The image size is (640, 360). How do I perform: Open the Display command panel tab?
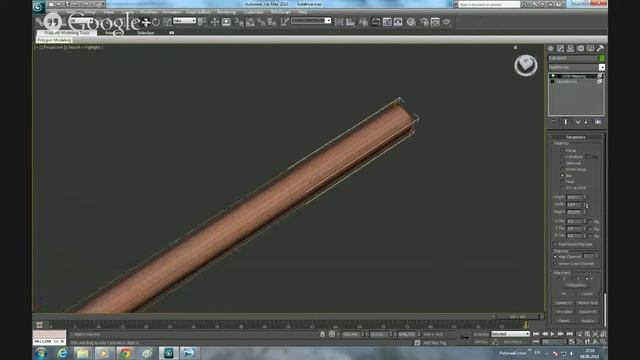coord(590,49)
